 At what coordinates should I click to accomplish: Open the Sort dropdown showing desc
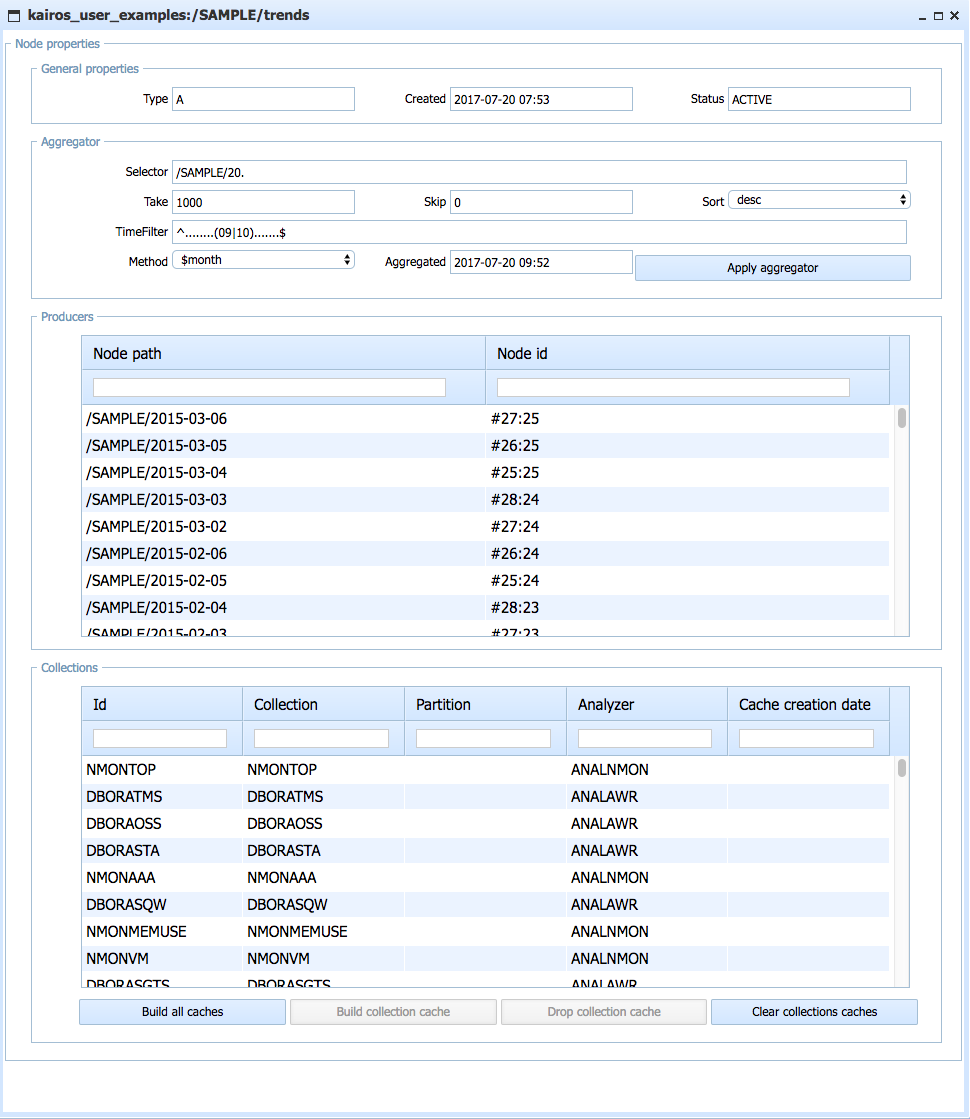click(x=819, y=200)
